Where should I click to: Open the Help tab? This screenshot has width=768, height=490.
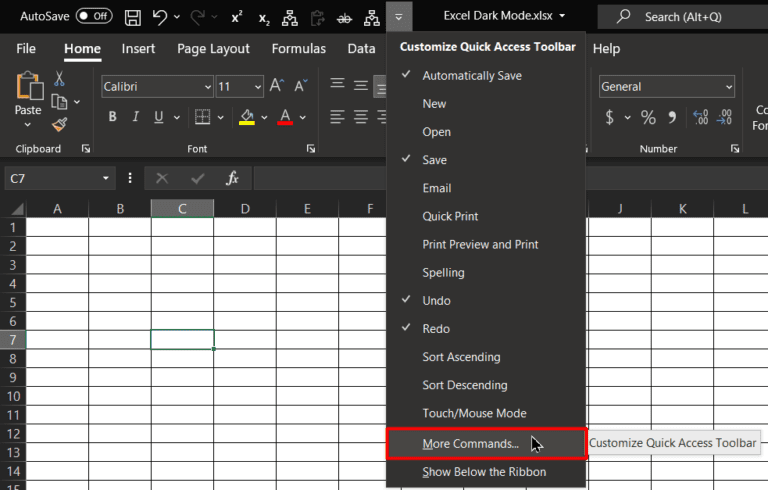(x=606, y=49)
